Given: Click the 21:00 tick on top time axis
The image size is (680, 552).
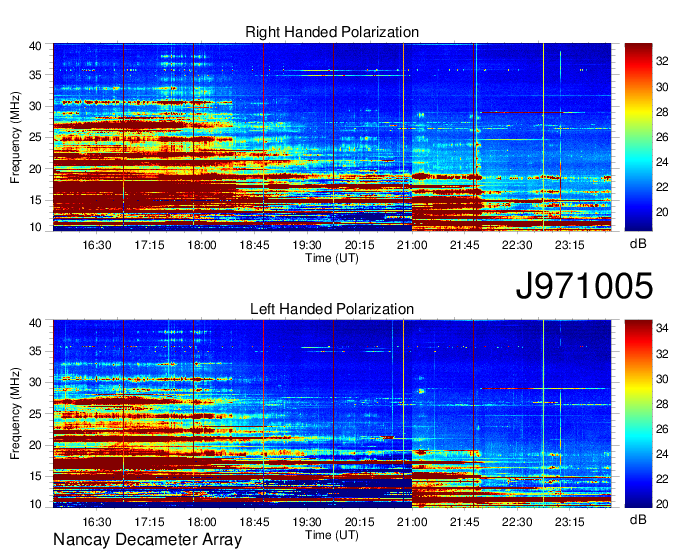Looking at the screenshot, I should tap(412, 245).
